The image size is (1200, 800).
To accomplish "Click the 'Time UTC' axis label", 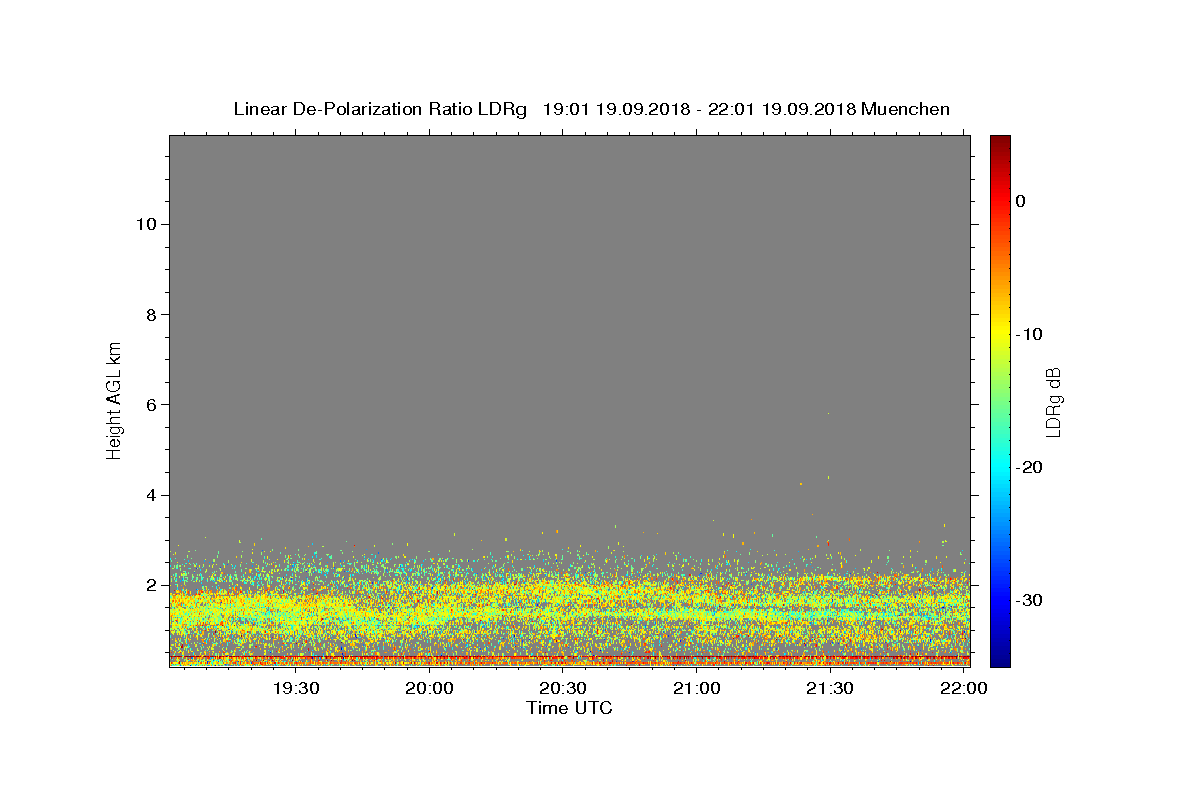I will [569, 708].
